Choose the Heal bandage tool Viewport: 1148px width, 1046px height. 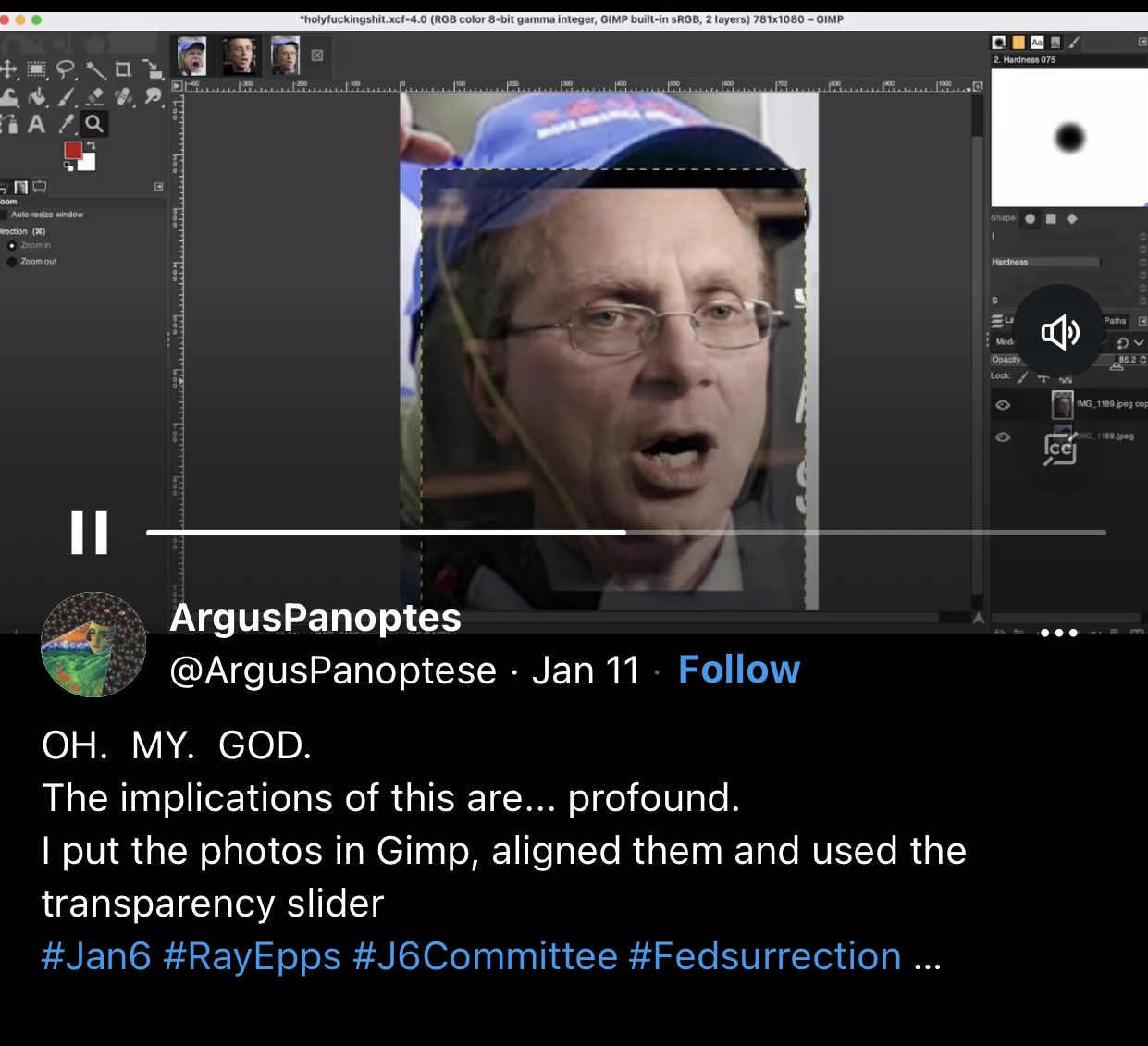123,96
